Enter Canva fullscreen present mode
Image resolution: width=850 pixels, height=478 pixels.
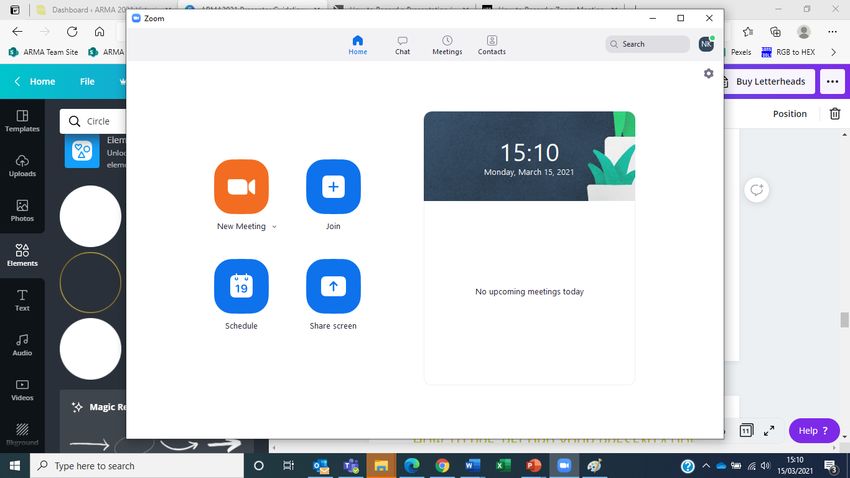tap(769, 431)
